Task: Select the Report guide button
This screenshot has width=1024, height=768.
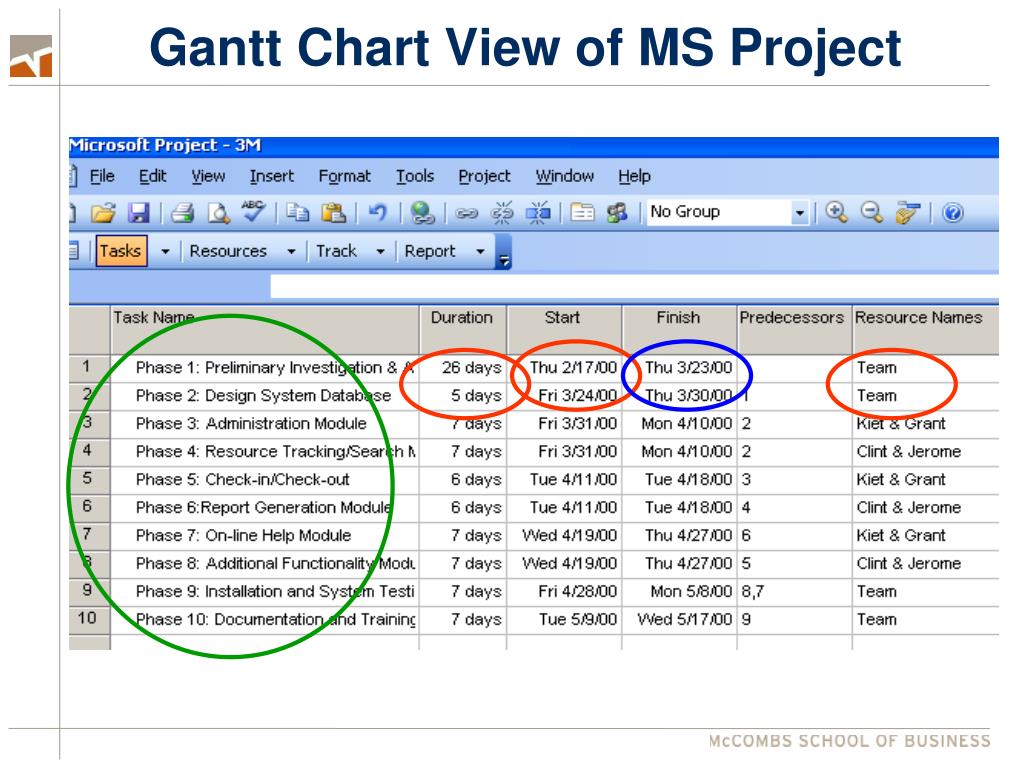Action: 430,251
